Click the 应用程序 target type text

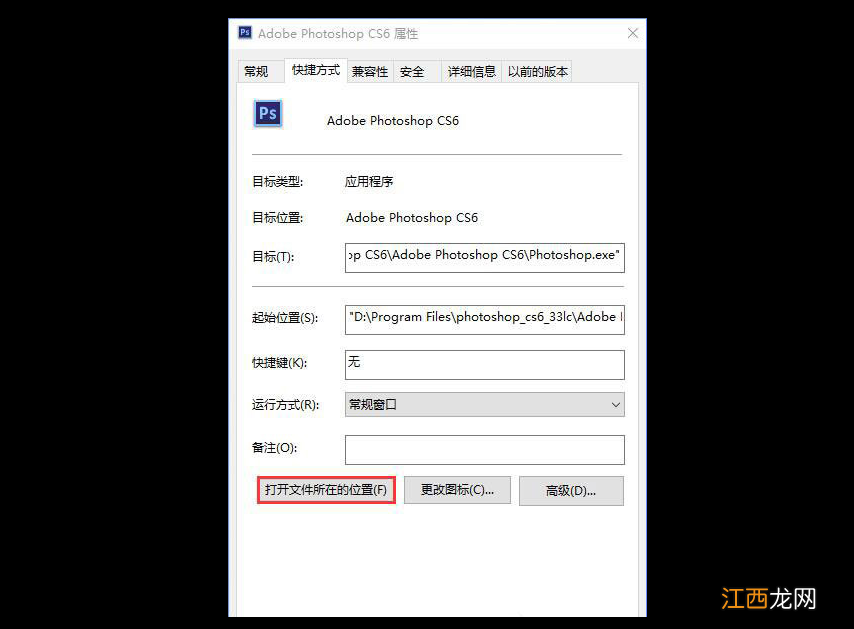[x=369, y=181]
